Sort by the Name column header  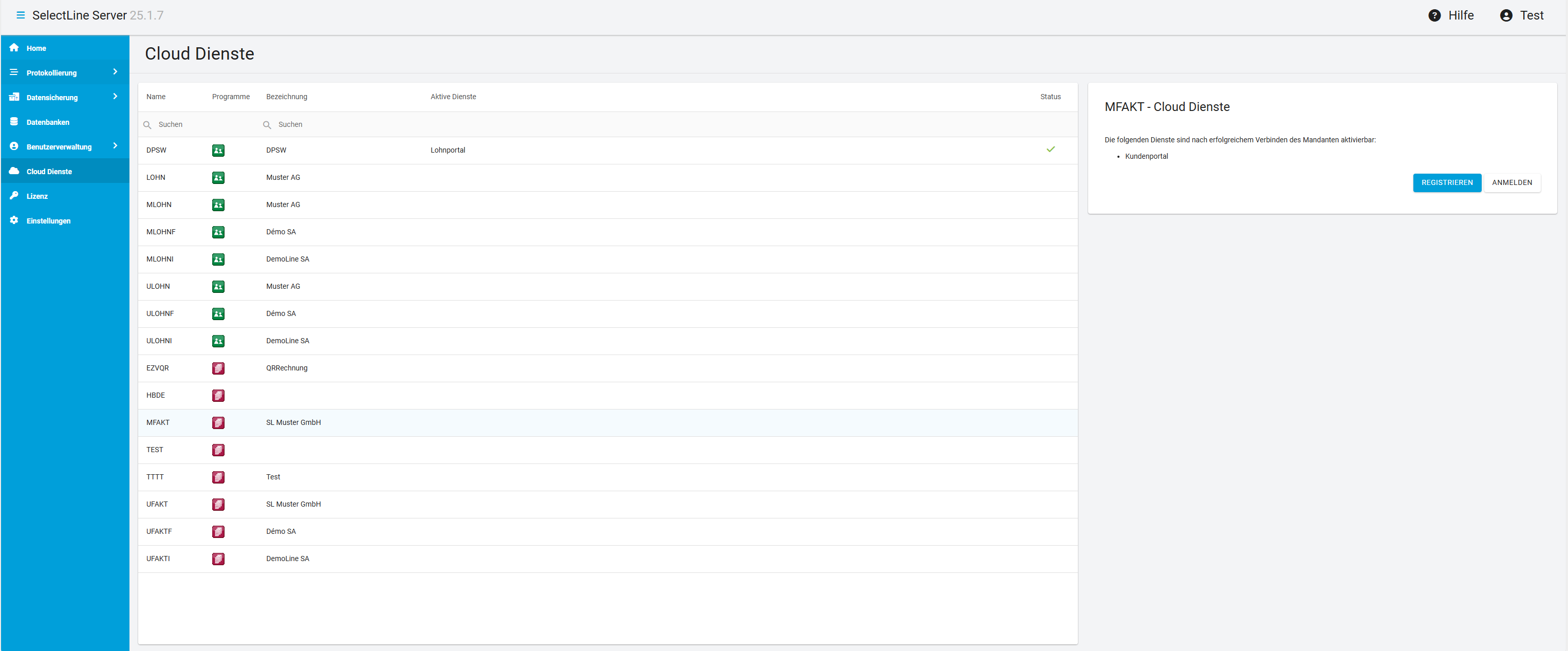[156, 97]
